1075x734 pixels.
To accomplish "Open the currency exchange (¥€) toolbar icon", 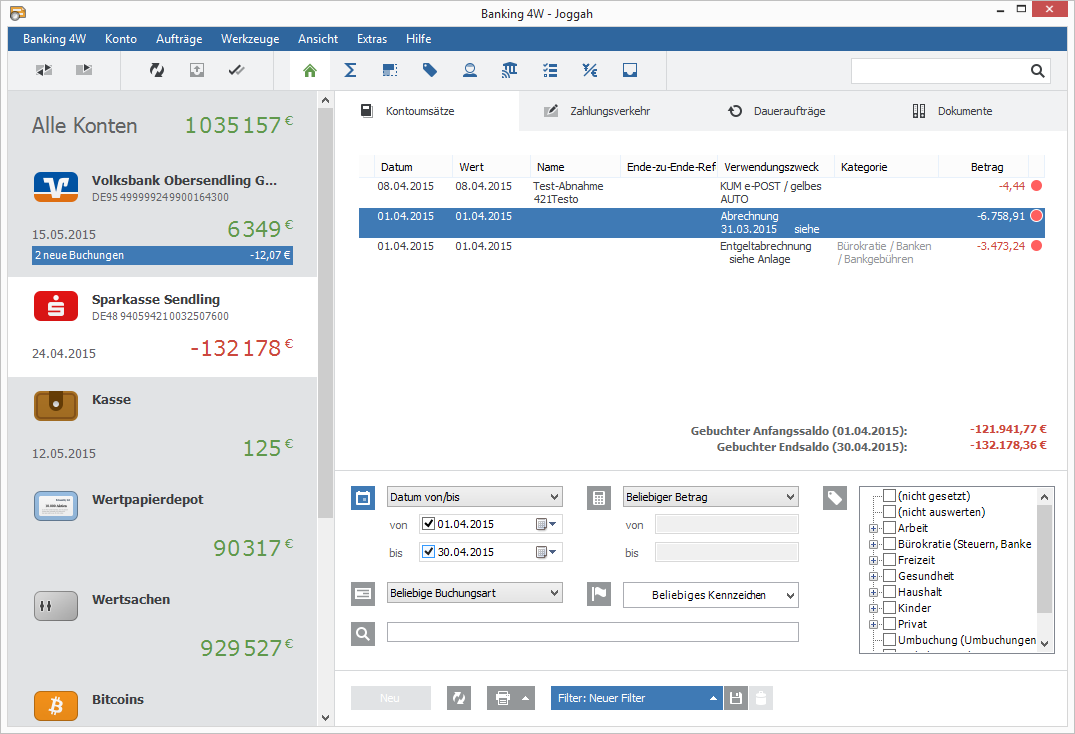I will coord(589,70).
